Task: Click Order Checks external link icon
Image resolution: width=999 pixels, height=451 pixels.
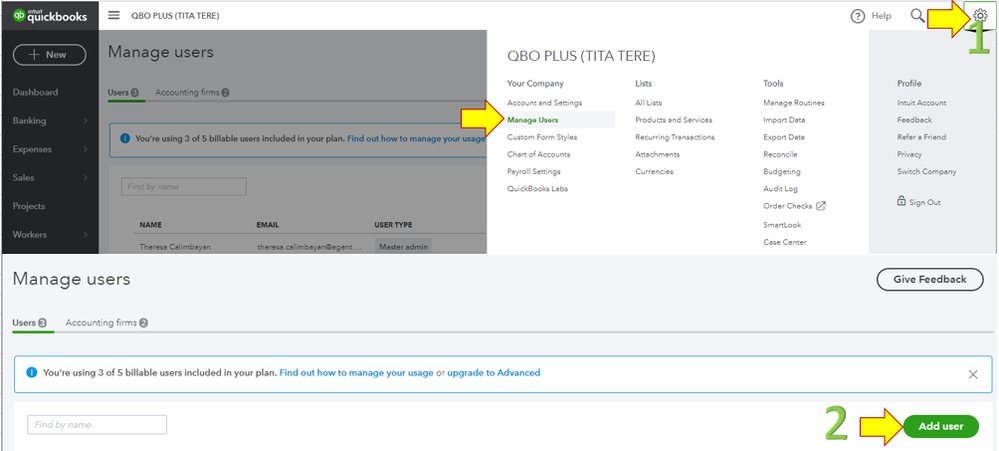Action: [x=821, y=206]
